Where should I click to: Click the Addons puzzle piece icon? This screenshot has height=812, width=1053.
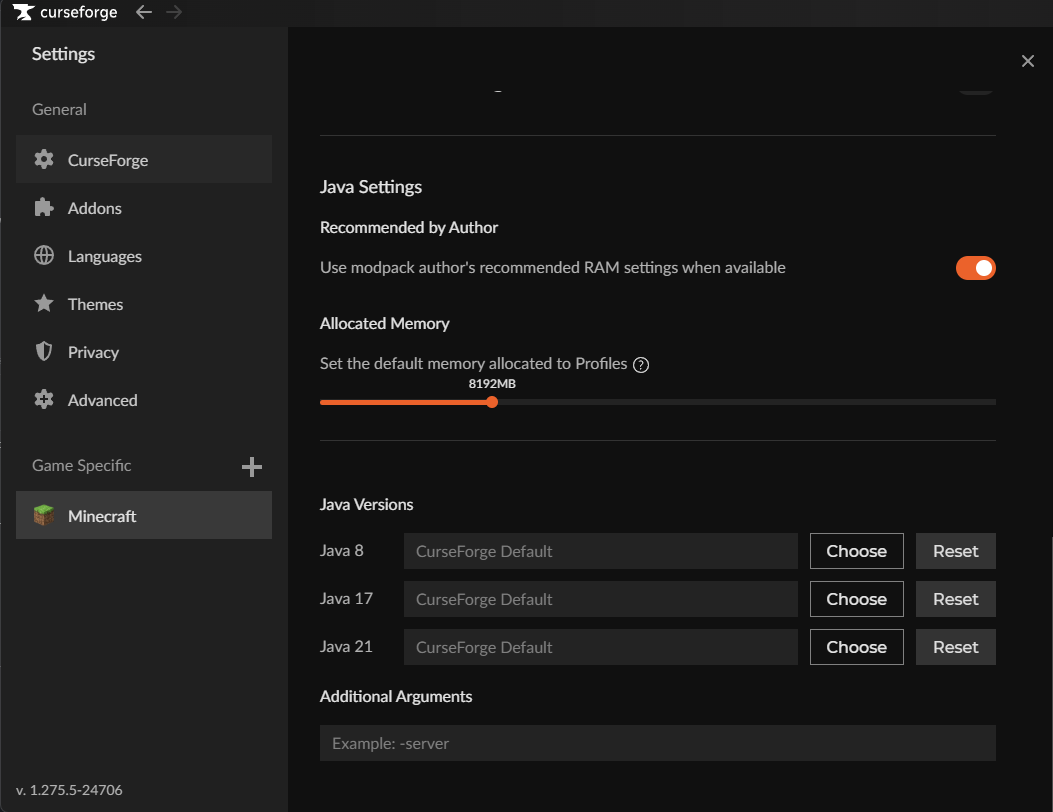coord(44,208)
